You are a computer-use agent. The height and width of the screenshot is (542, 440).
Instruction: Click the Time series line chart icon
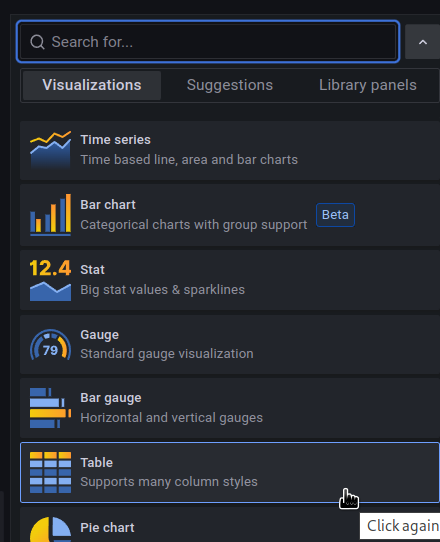pyautogui.click(x=50, y=150)
